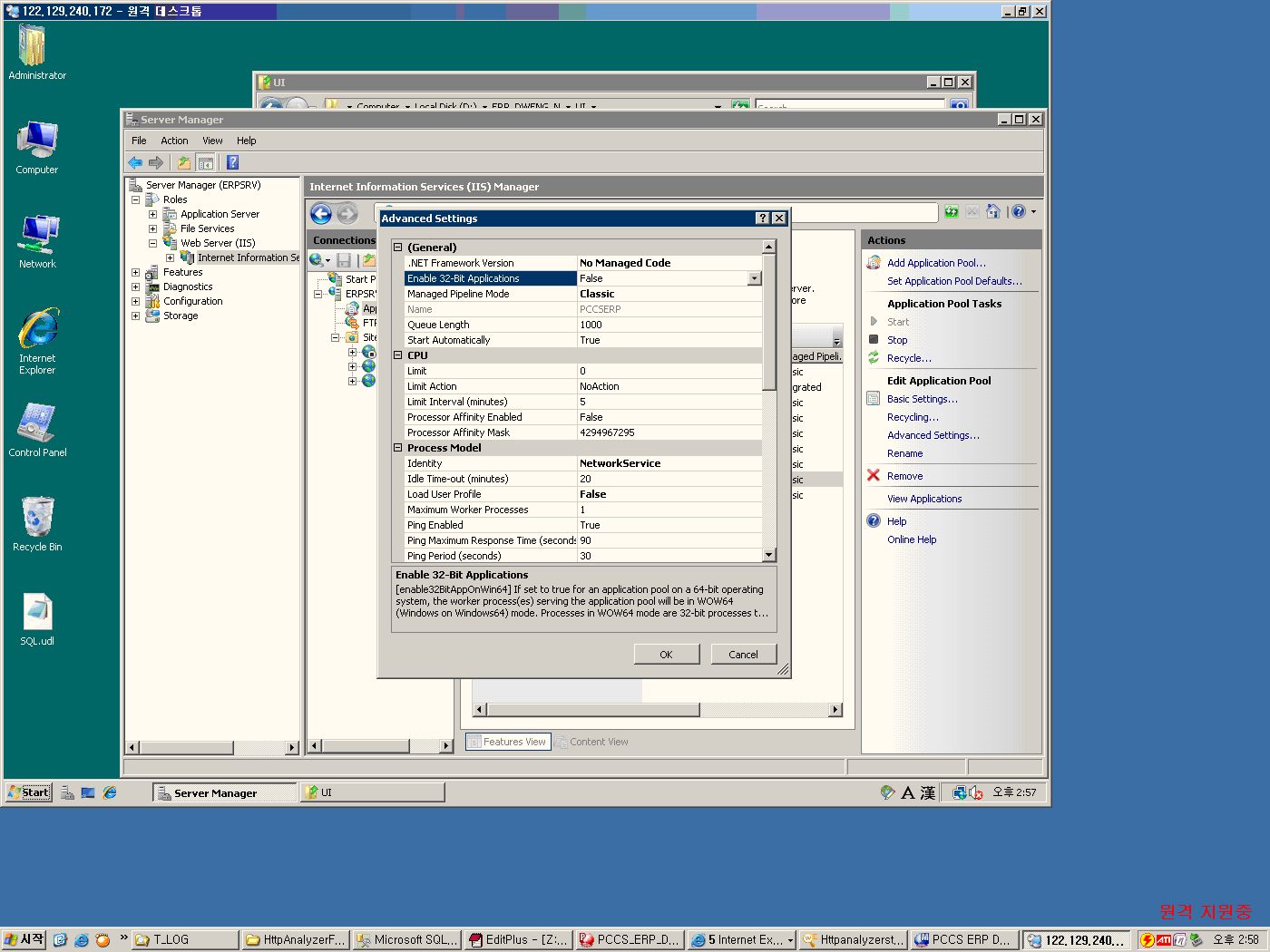The height and width of the screenshot is (952, 1270).
Task: Collapse the Roles tree node
Action: [135, 199]
